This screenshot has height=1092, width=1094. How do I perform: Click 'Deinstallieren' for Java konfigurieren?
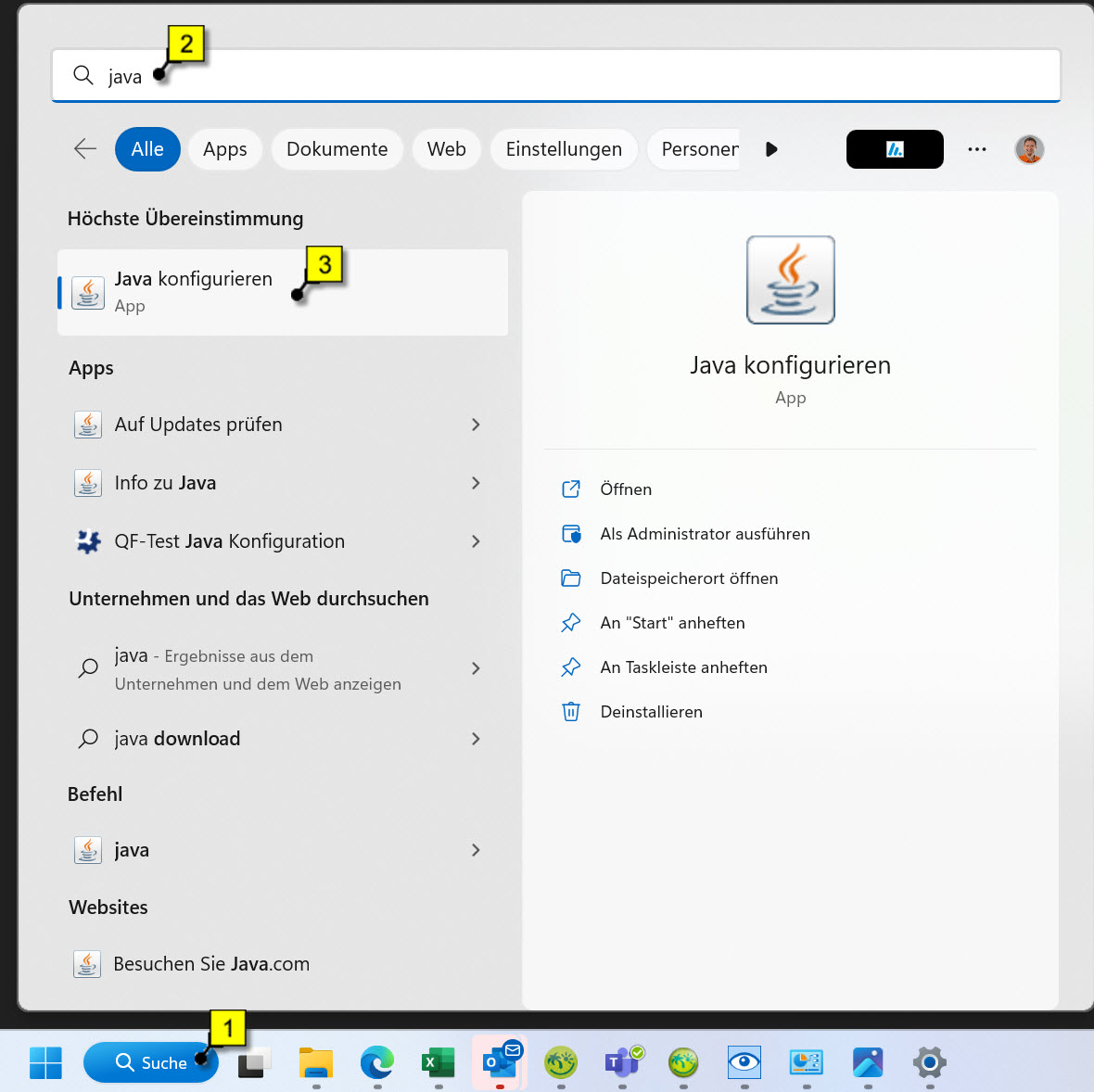[x=651, y=712]
